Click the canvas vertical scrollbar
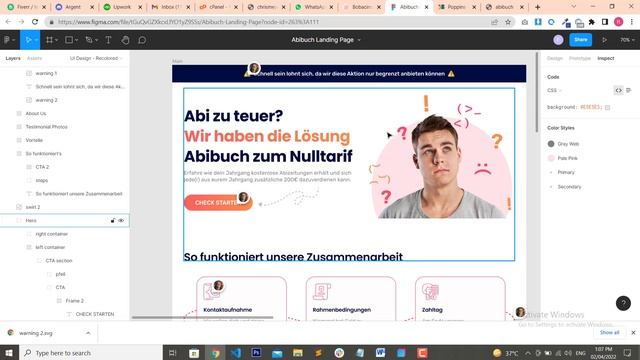This screenshot has width=640, height=360. (537, 92)
